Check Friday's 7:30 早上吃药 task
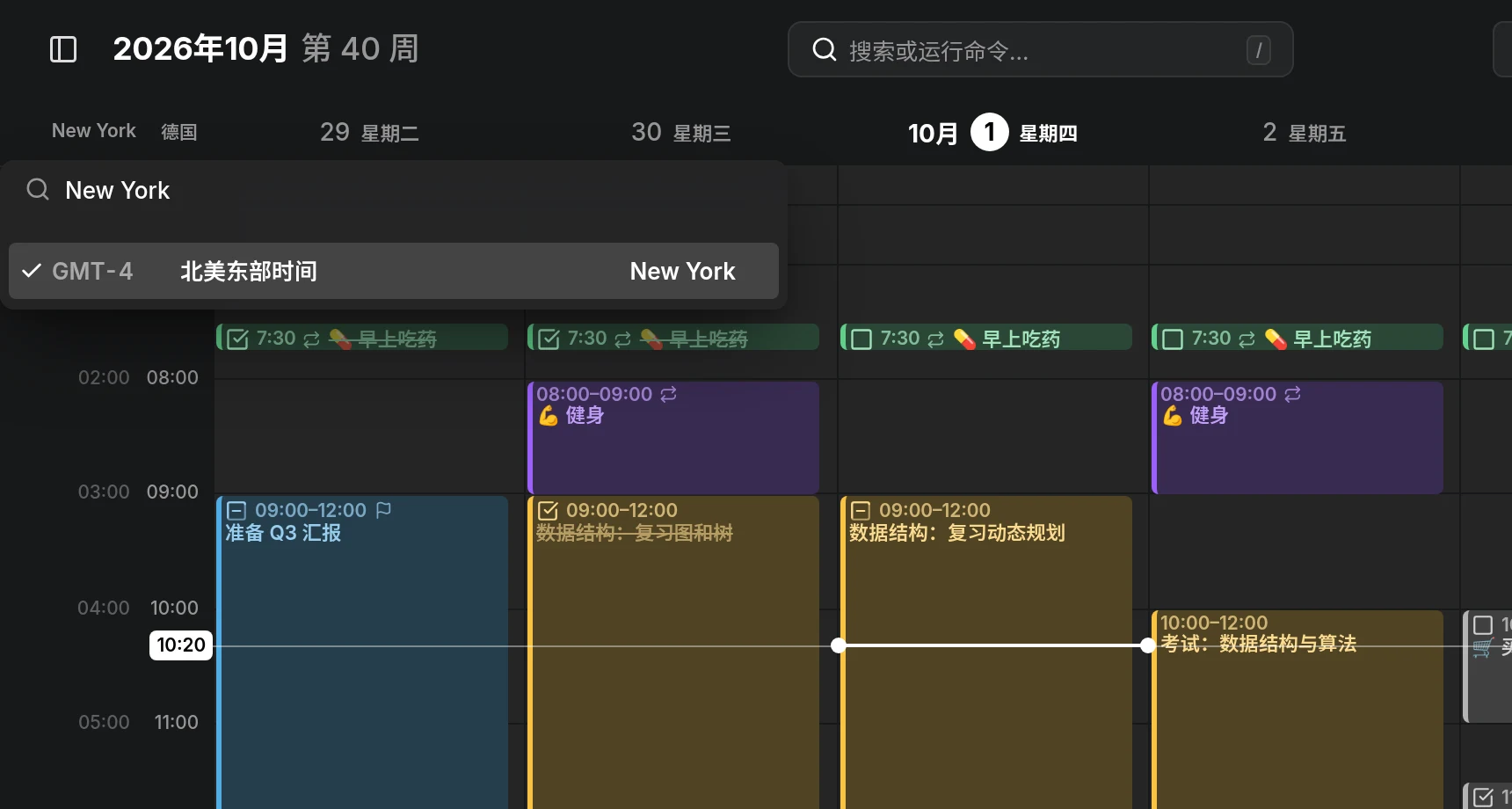 coord(1173,339)
